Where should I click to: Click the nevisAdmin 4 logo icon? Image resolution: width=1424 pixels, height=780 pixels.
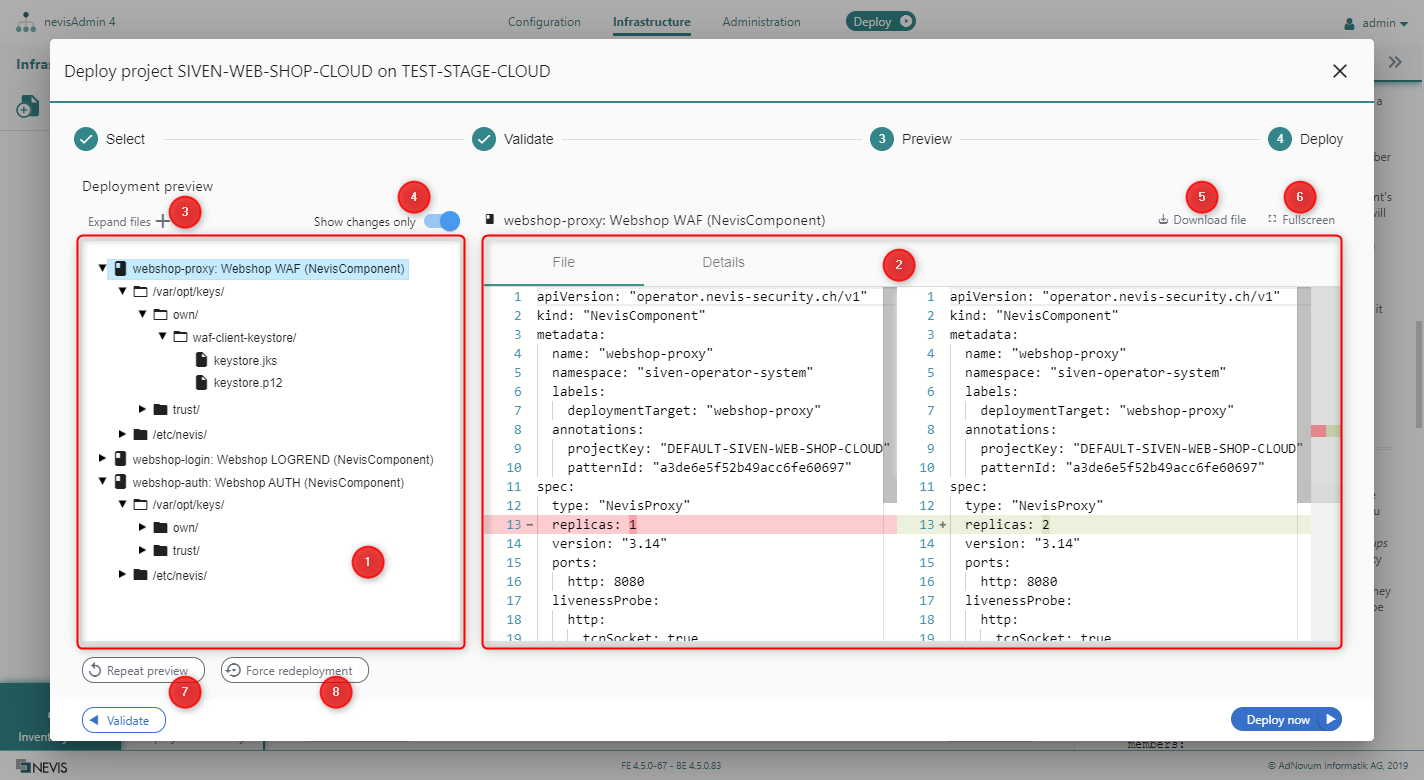[26, 22]
